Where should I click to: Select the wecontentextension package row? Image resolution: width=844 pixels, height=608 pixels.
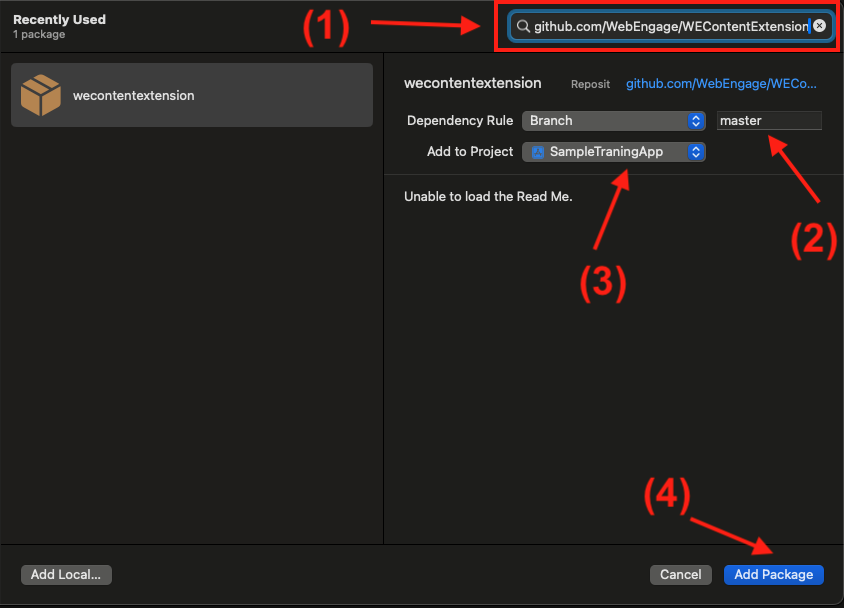tap(192, 95)
